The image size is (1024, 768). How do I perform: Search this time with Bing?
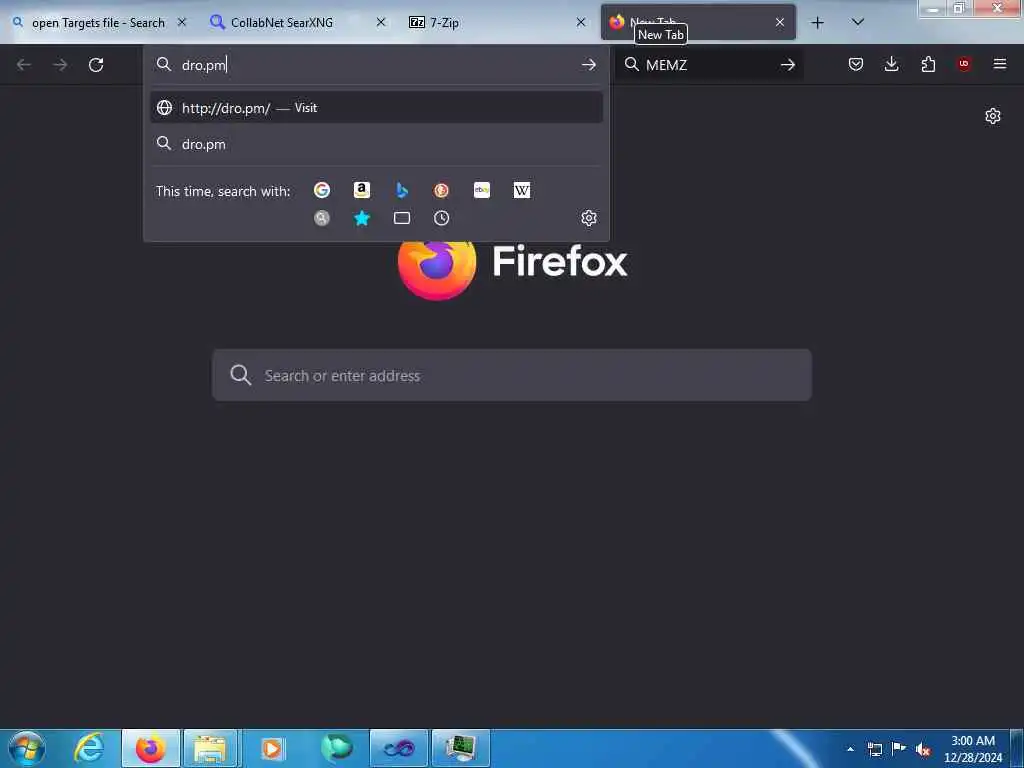coord(402,190)
